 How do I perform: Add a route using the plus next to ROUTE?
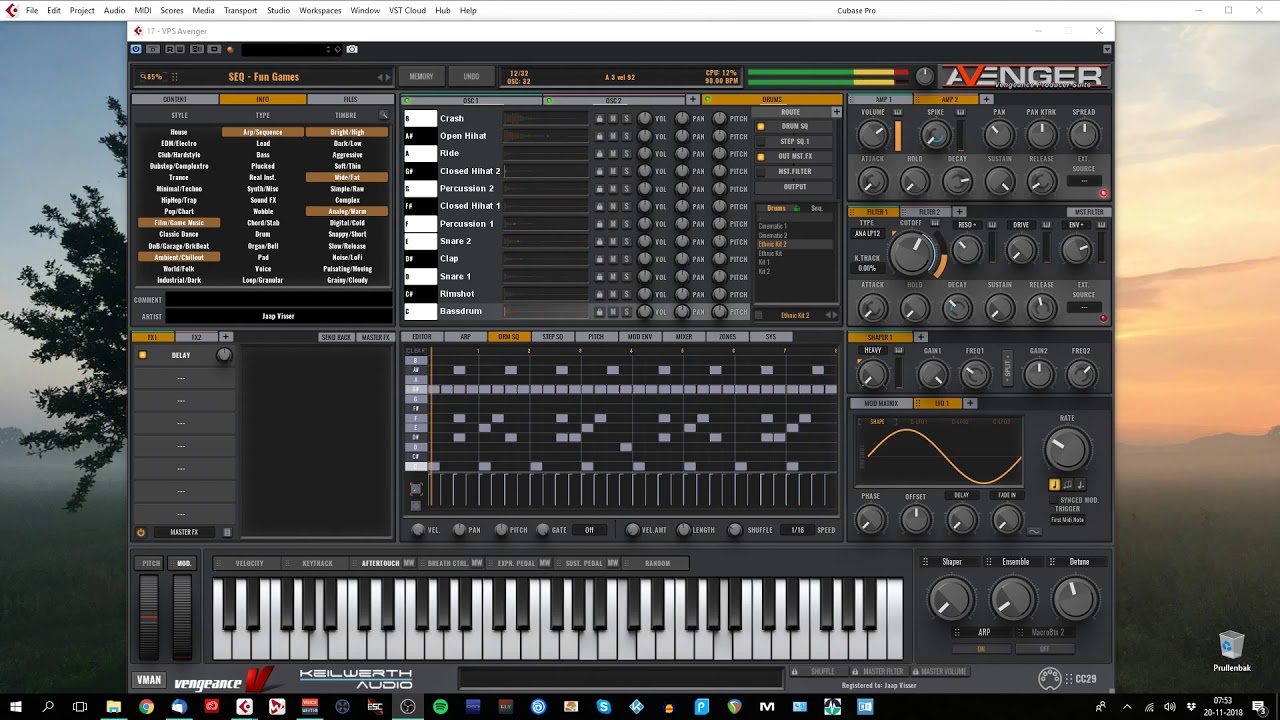pos(837,112)
